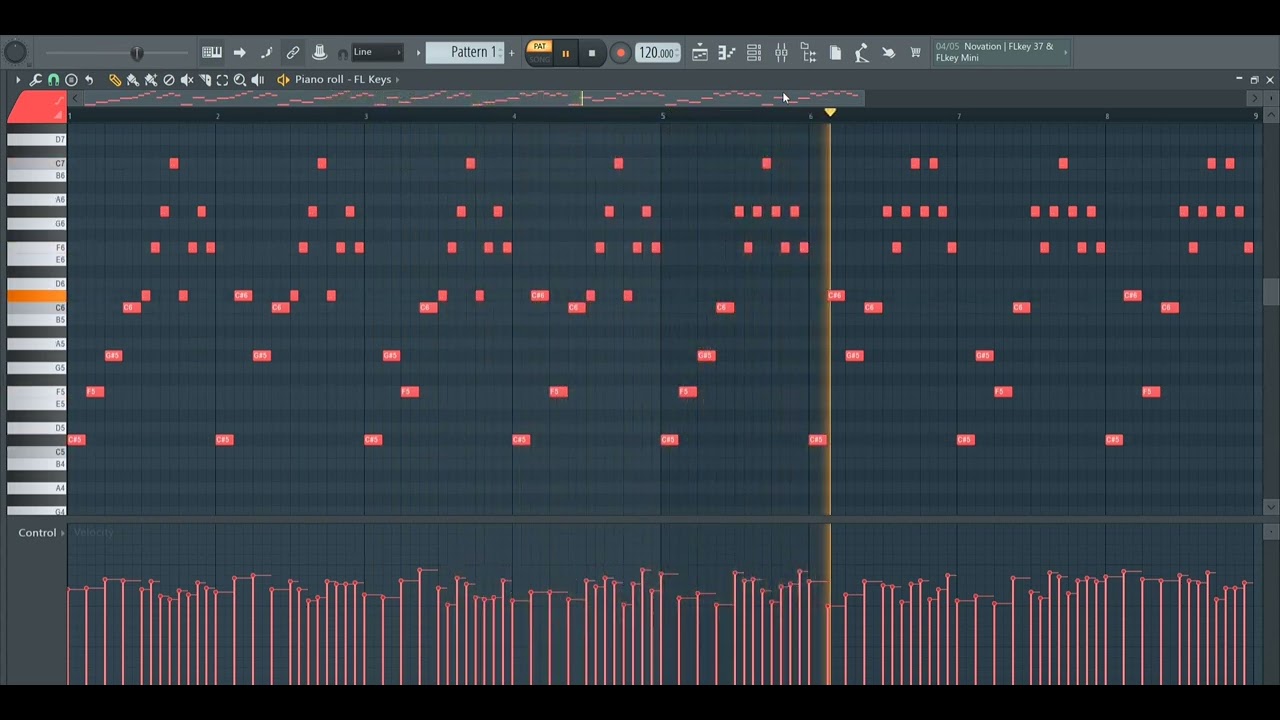Open the Playlist view
The width and height of the screenshot is (1280, 720).
click(x=700, y=53)
